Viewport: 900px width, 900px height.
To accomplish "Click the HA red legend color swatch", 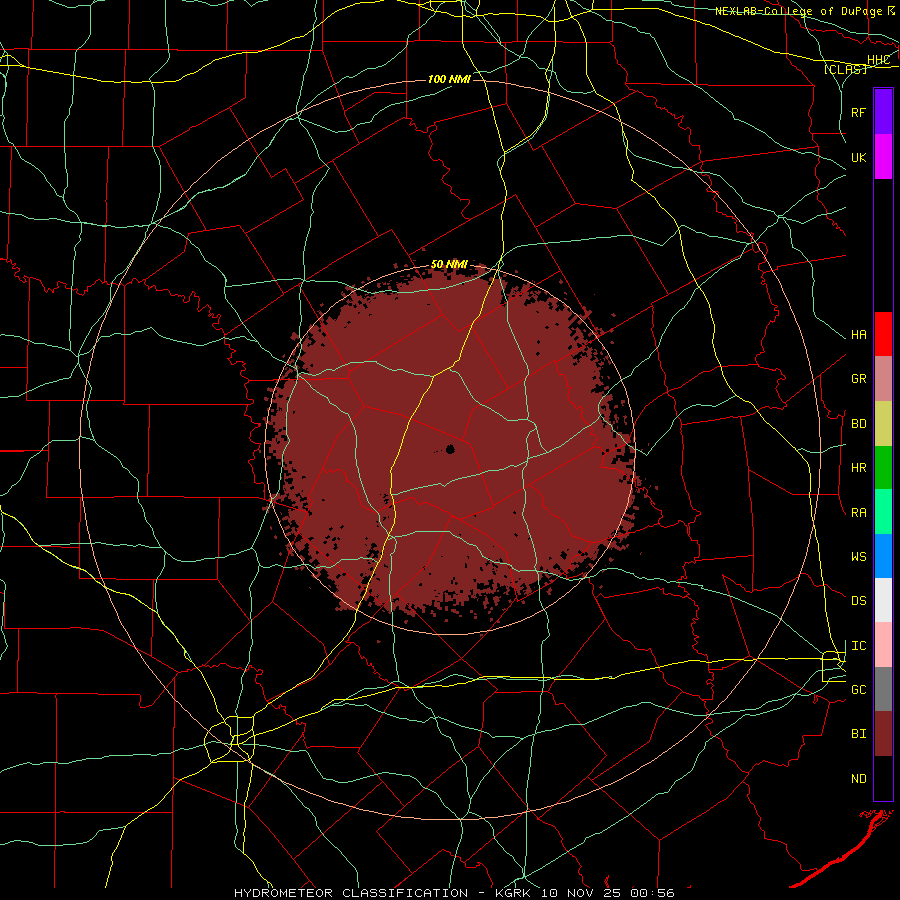I will [883, 333].
